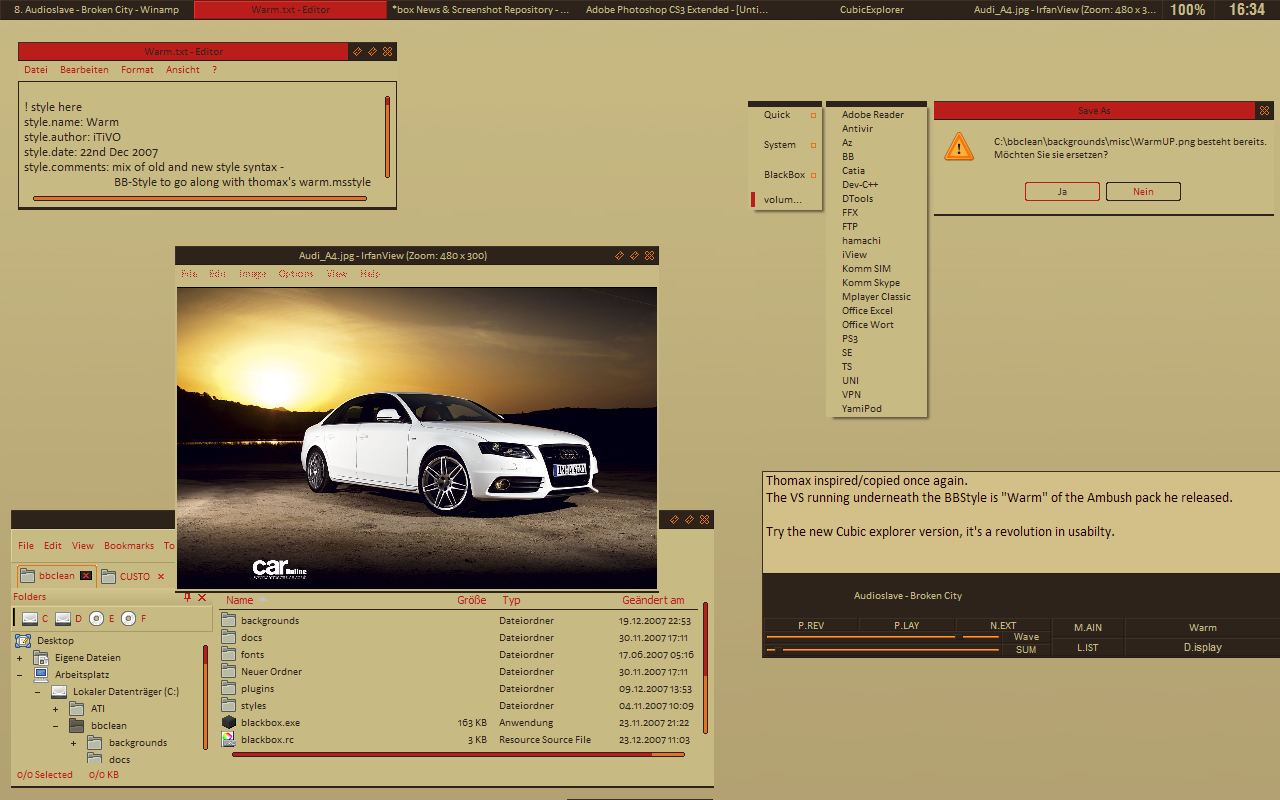Click Ja to replace the file
The height and width of the screenshot is (800, 1280).
[x=1062, y=192]
